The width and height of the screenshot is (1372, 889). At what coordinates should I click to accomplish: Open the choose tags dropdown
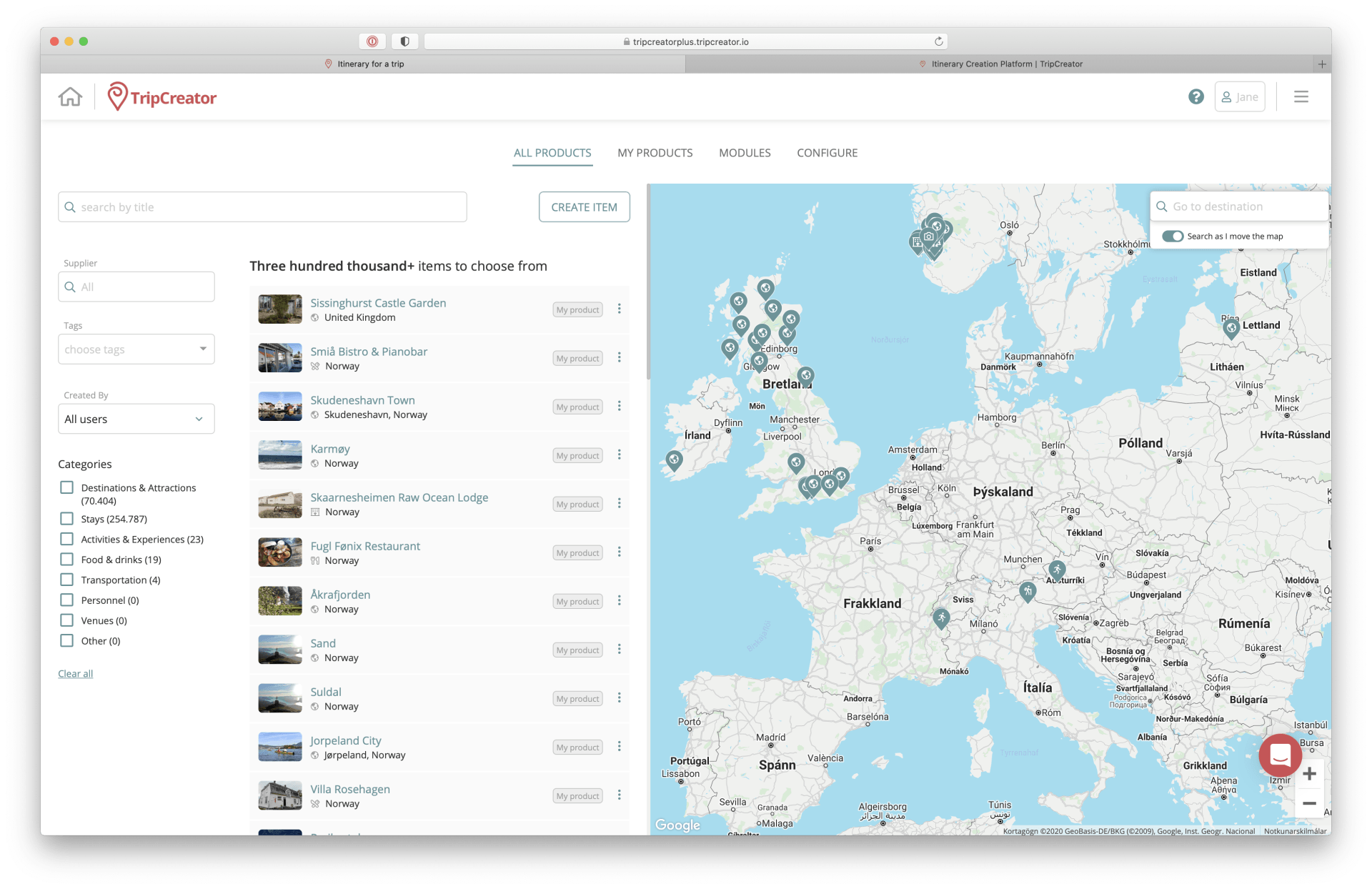pyautogui.click(x=136, y=349)
